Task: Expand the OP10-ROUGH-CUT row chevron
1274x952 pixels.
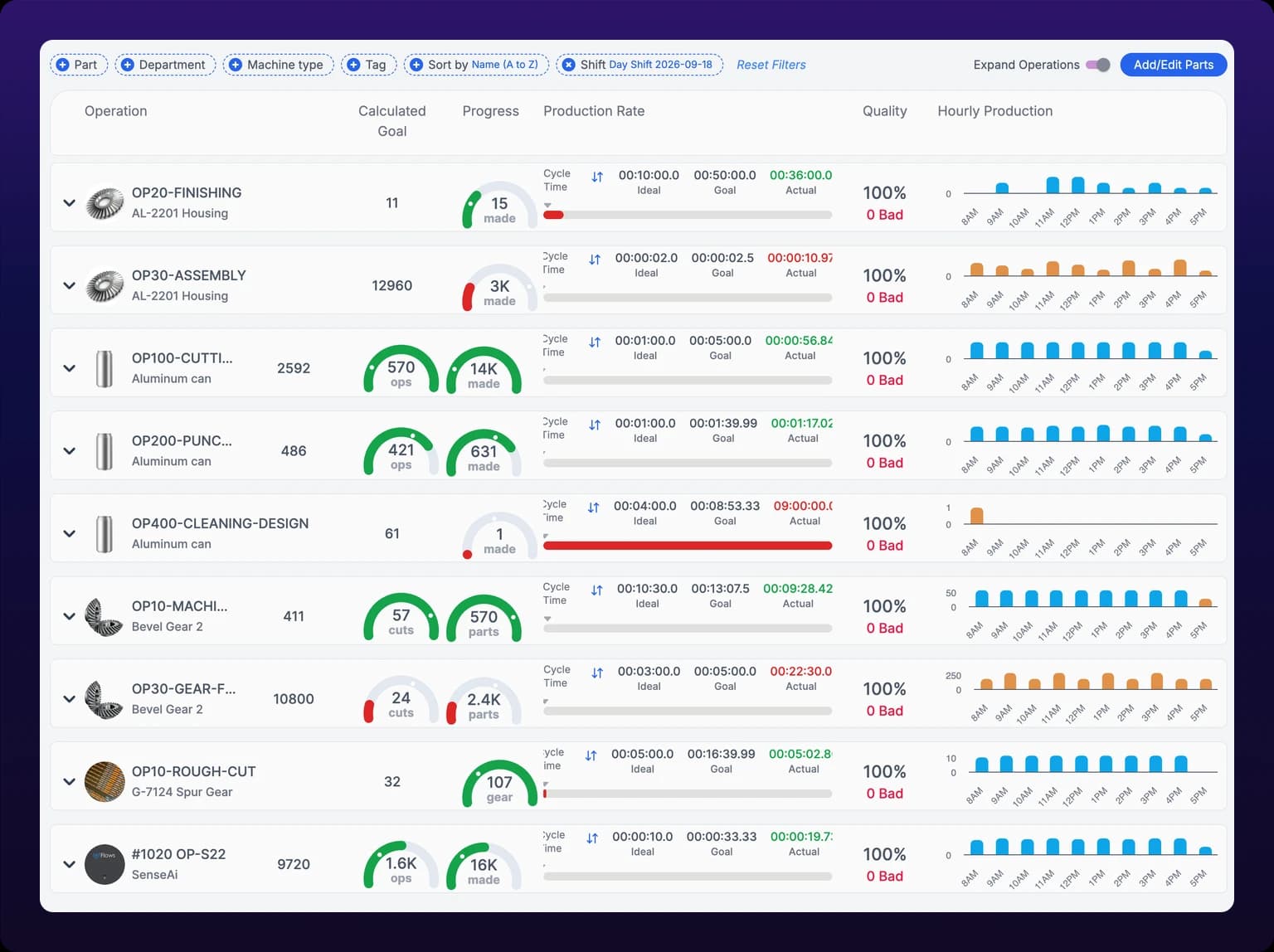Action: pos(70,781)
